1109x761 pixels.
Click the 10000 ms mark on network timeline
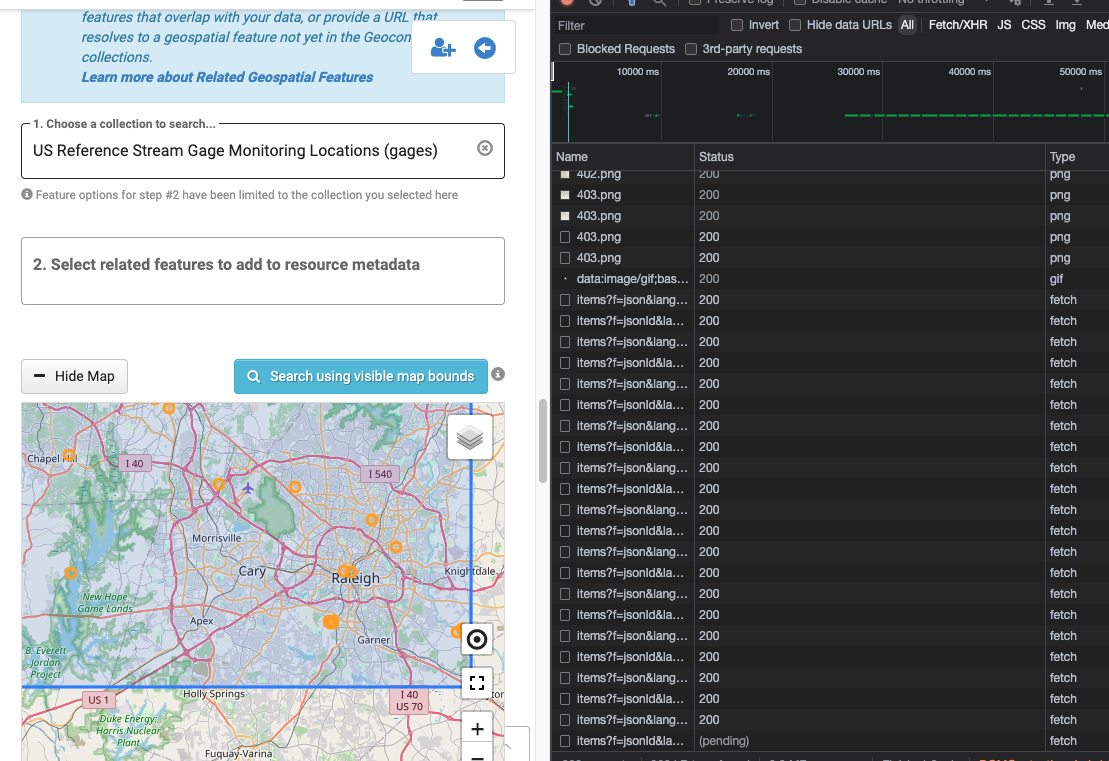637,71
